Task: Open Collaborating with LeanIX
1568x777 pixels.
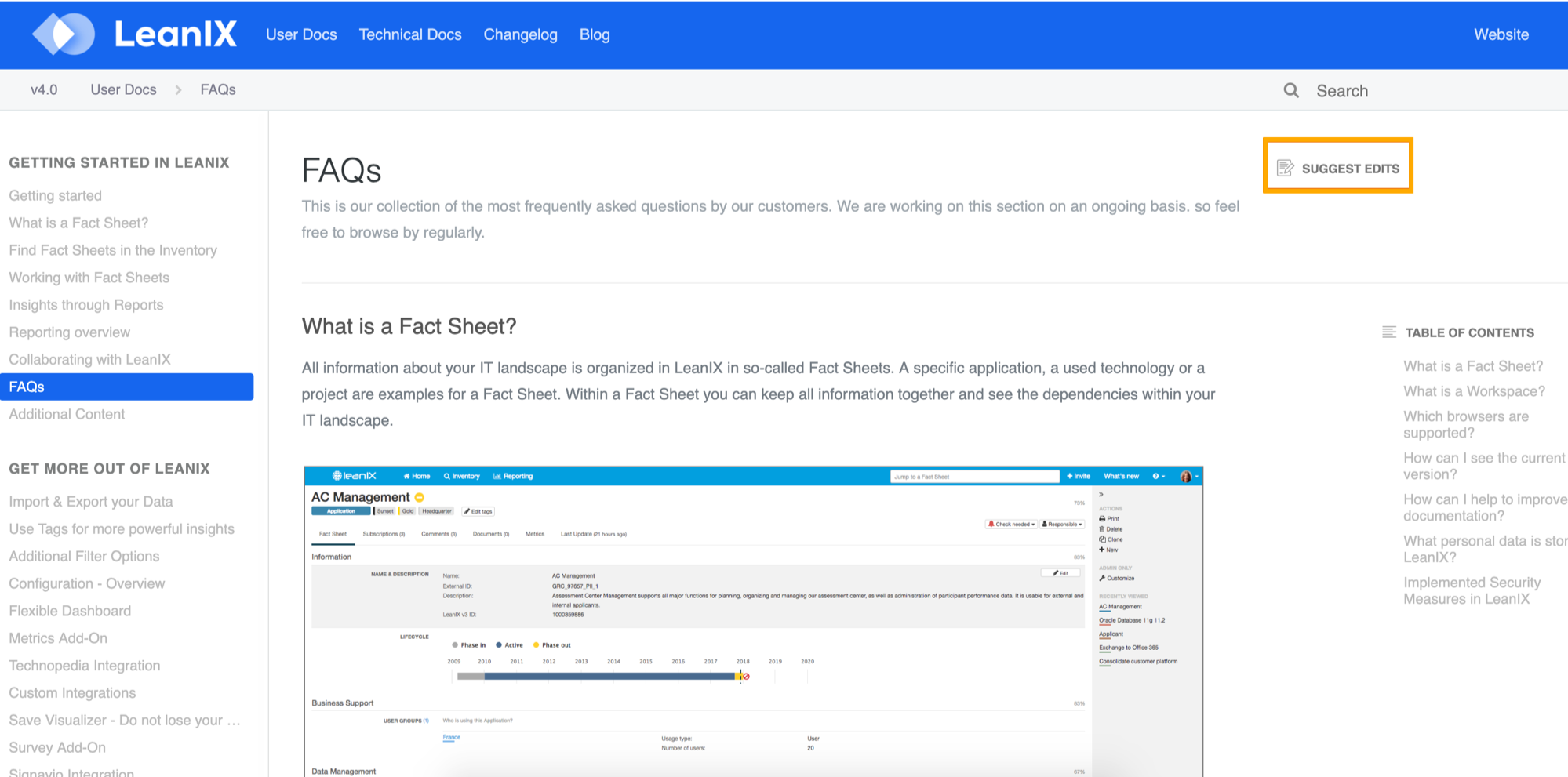Action: [x=89, y=359]
